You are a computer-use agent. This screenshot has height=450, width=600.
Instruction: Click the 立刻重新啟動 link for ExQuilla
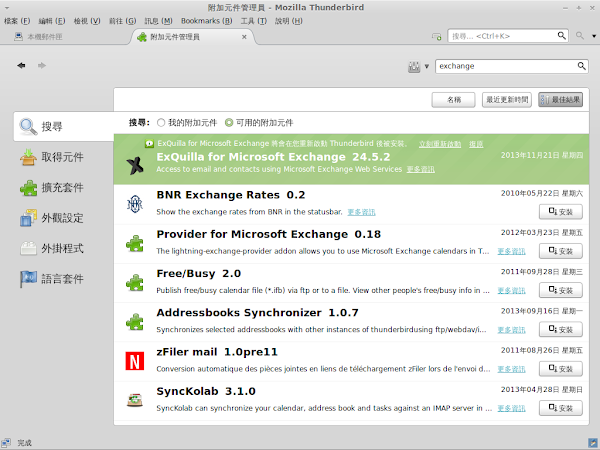tap(440, 144)
